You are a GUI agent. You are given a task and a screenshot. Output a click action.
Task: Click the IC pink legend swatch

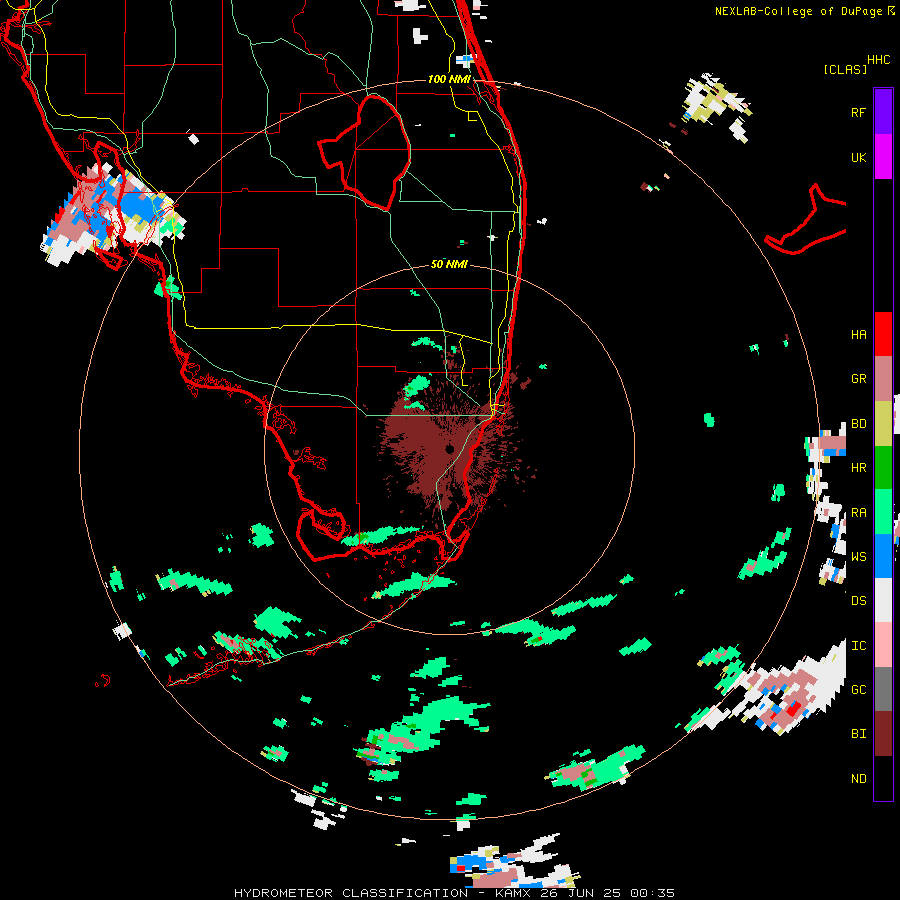pyautogui.click(x=883, y=645)
